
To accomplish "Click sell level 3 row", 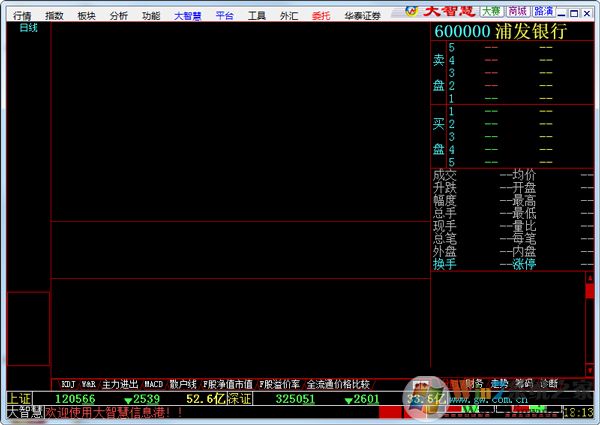I will click(520, 73).
